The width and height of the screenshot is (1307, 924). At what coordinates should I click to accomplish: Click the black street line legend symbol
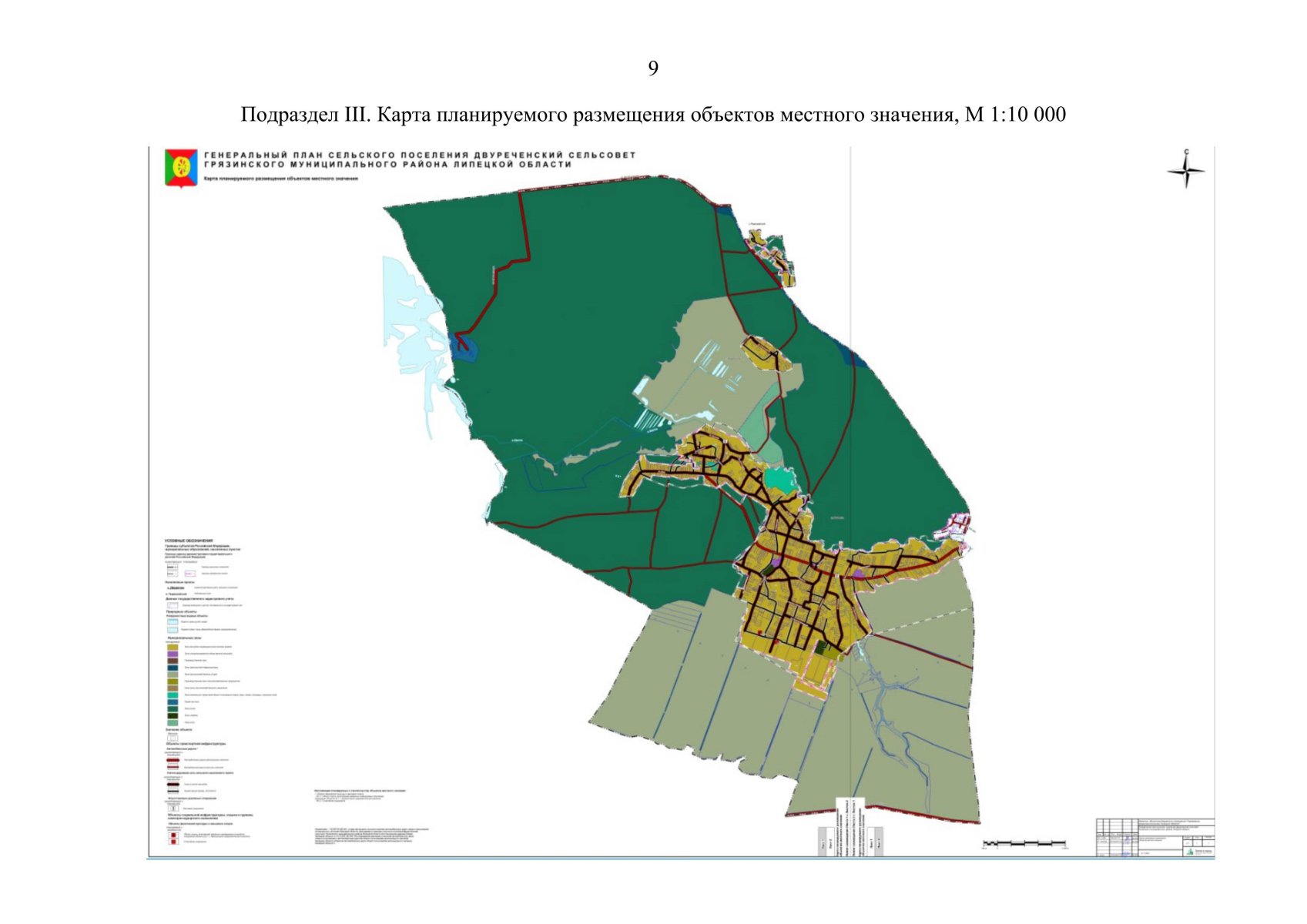(173, 785)
